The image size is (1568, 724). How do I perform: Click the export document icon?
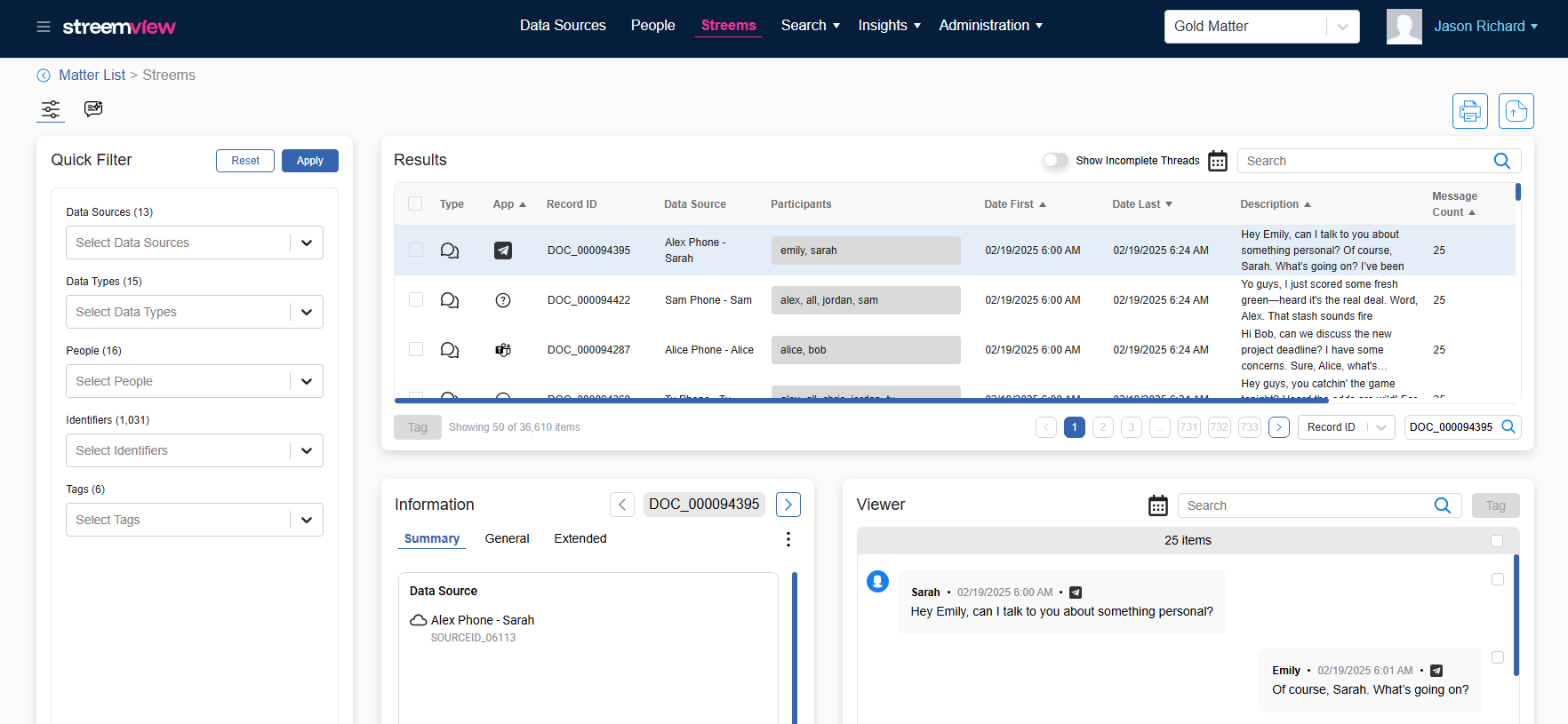(x=1516, y=111)
